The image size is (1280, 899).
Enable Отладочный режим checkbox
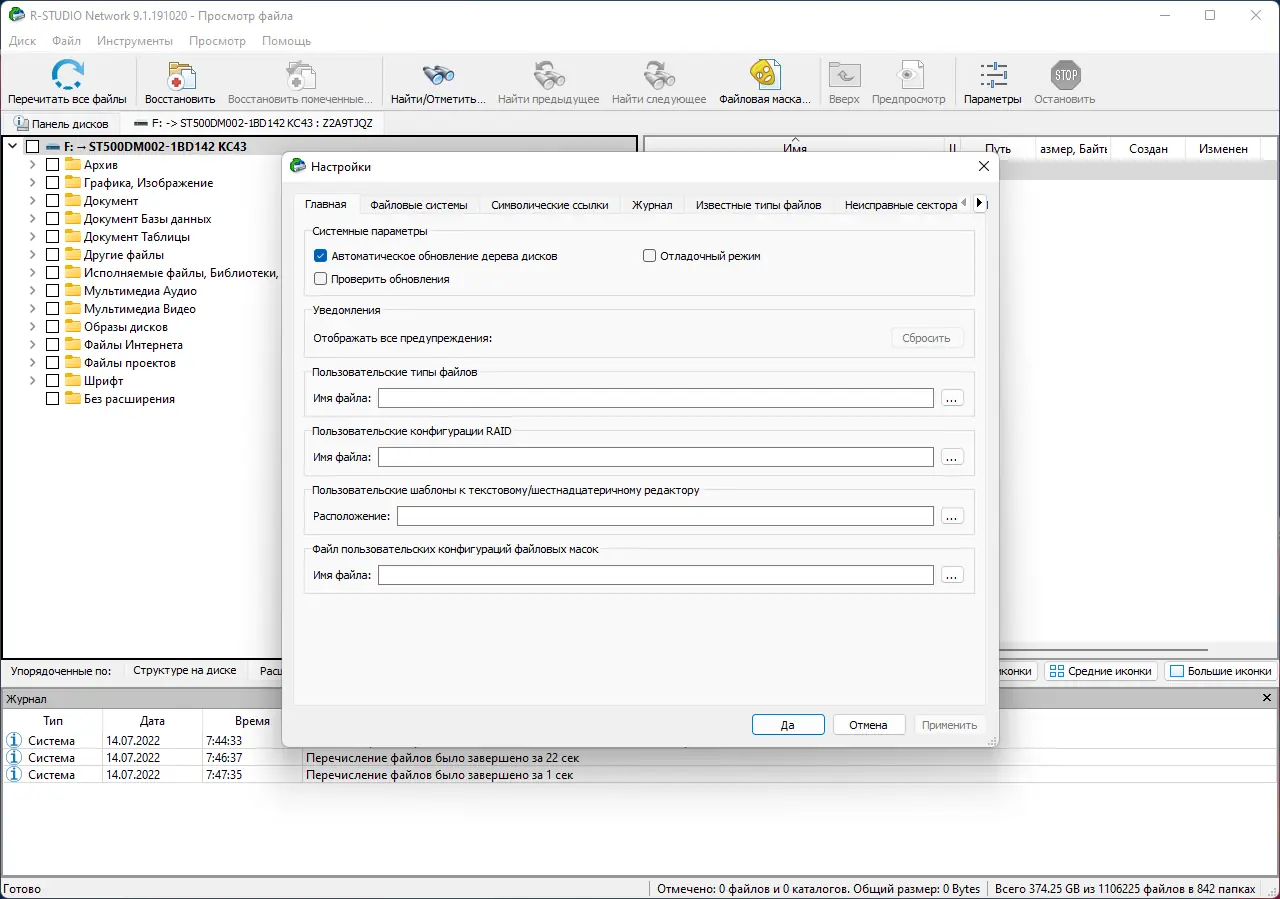pos(649,256)
